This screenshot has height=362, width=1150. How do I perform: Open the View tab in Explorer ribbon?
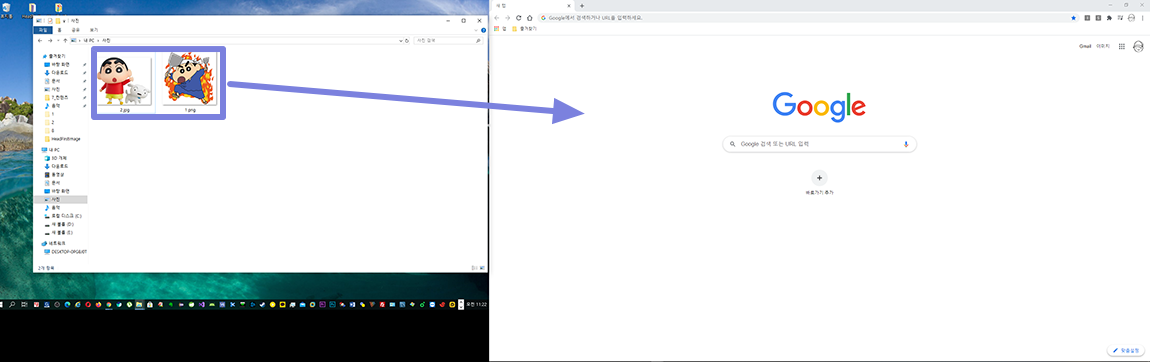94,30
